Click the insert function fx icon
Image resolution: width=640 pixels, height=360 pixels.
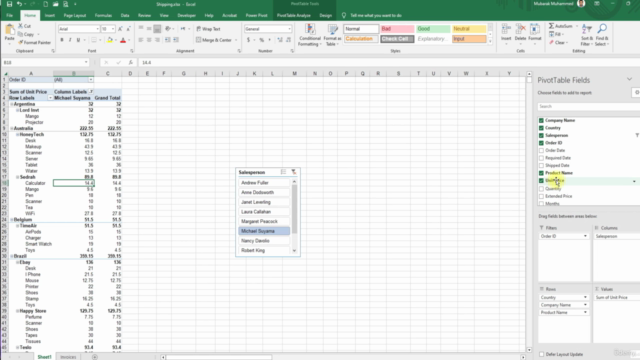[130, 62]
